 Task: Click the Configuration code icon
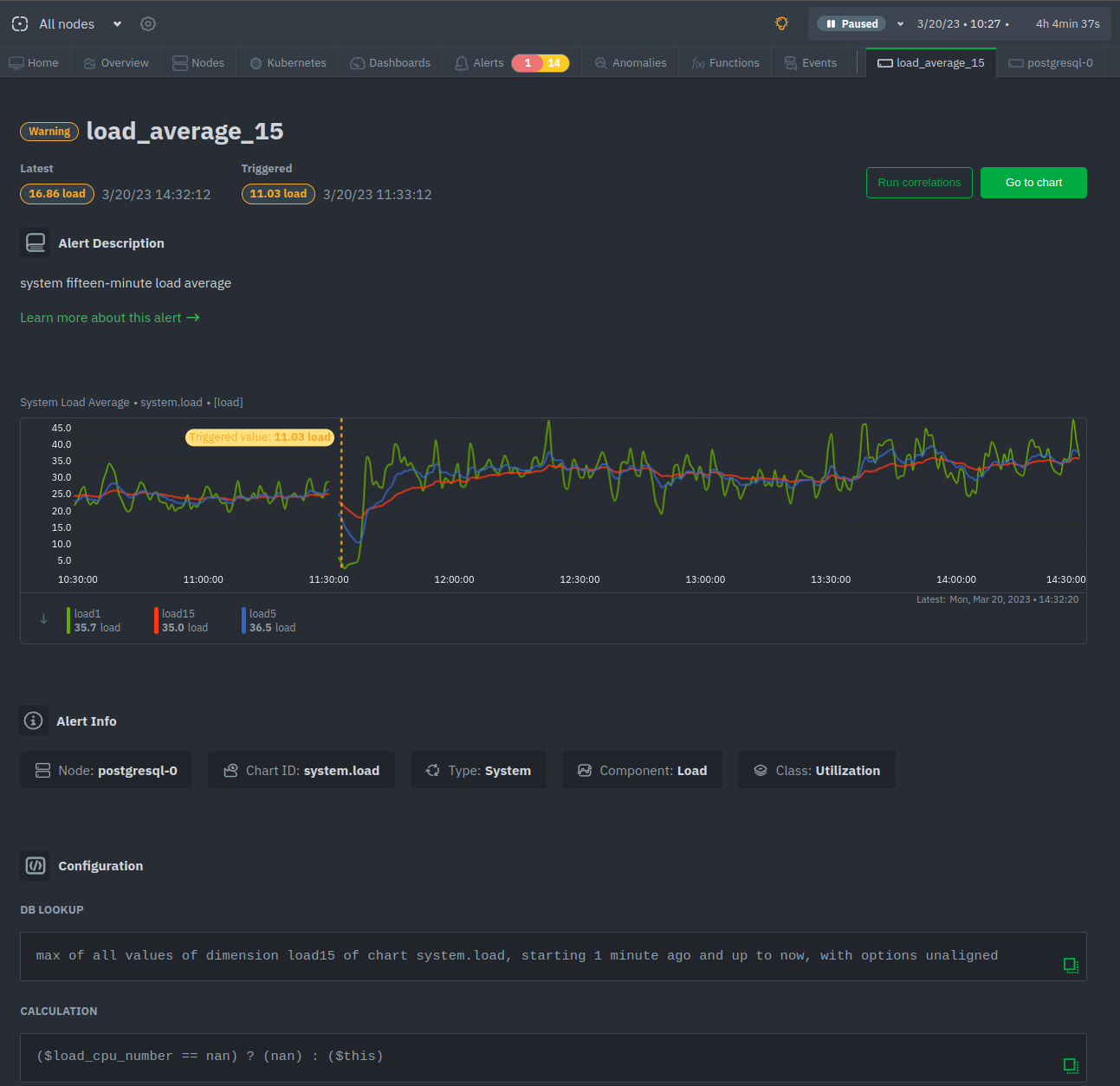36,865
